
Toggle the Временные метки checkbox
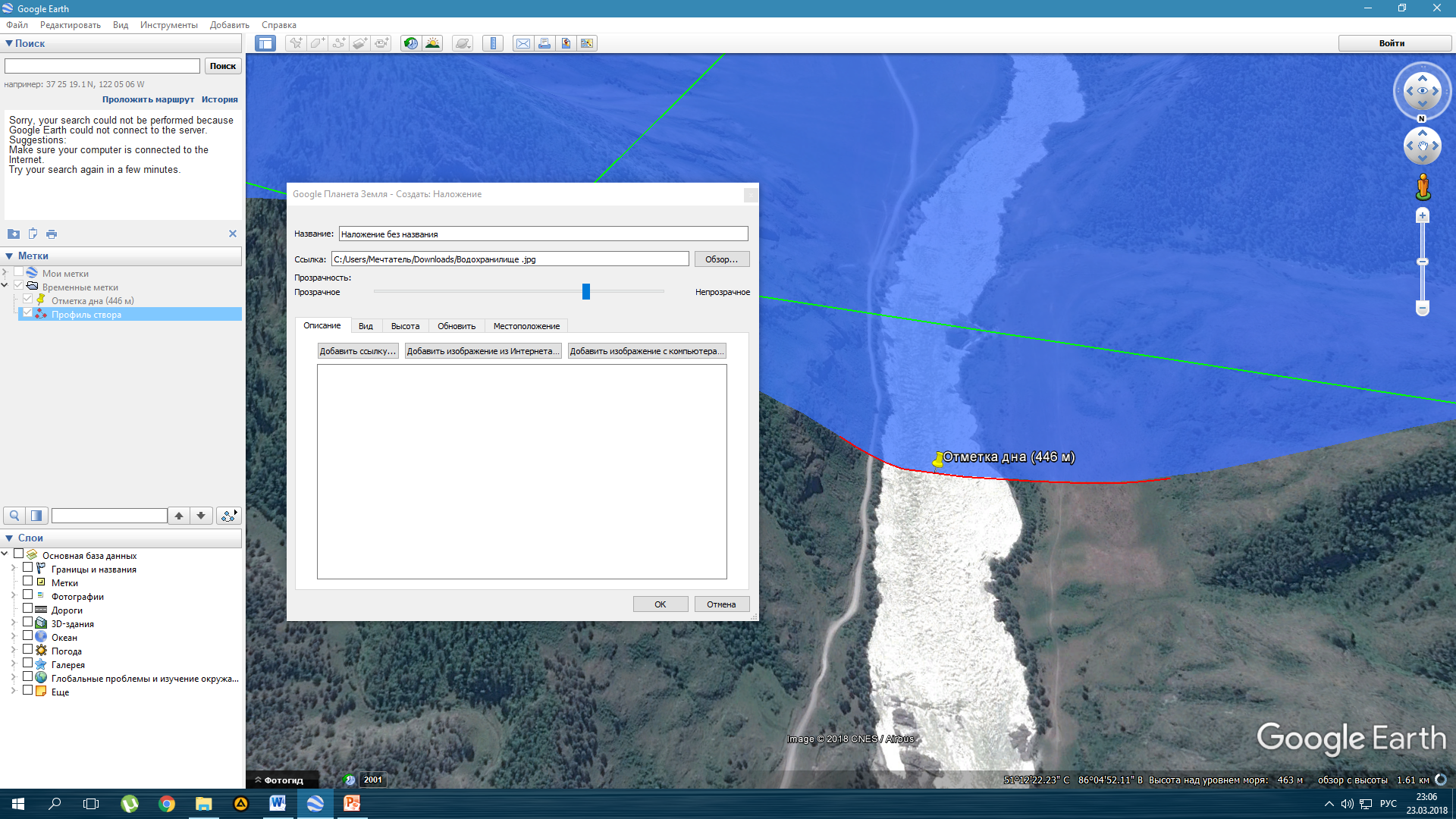(18, 285)
